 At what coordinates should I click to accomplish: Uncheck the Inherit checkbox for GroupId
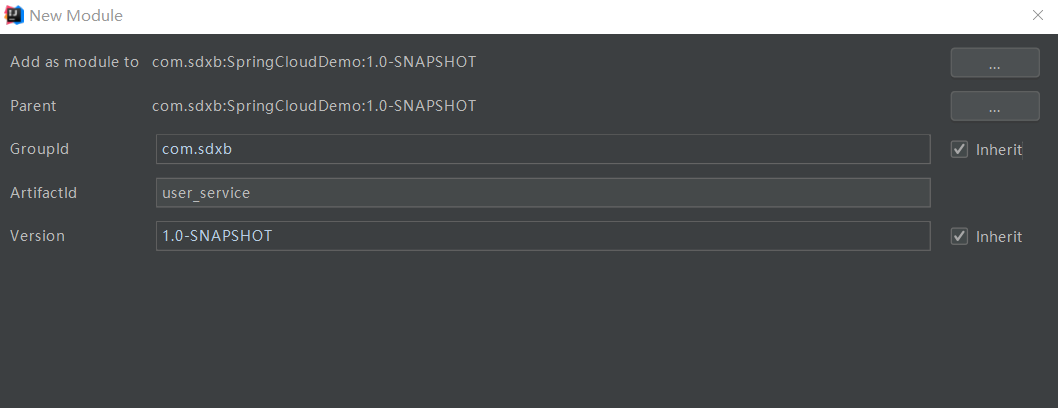(x=959, y=150)
